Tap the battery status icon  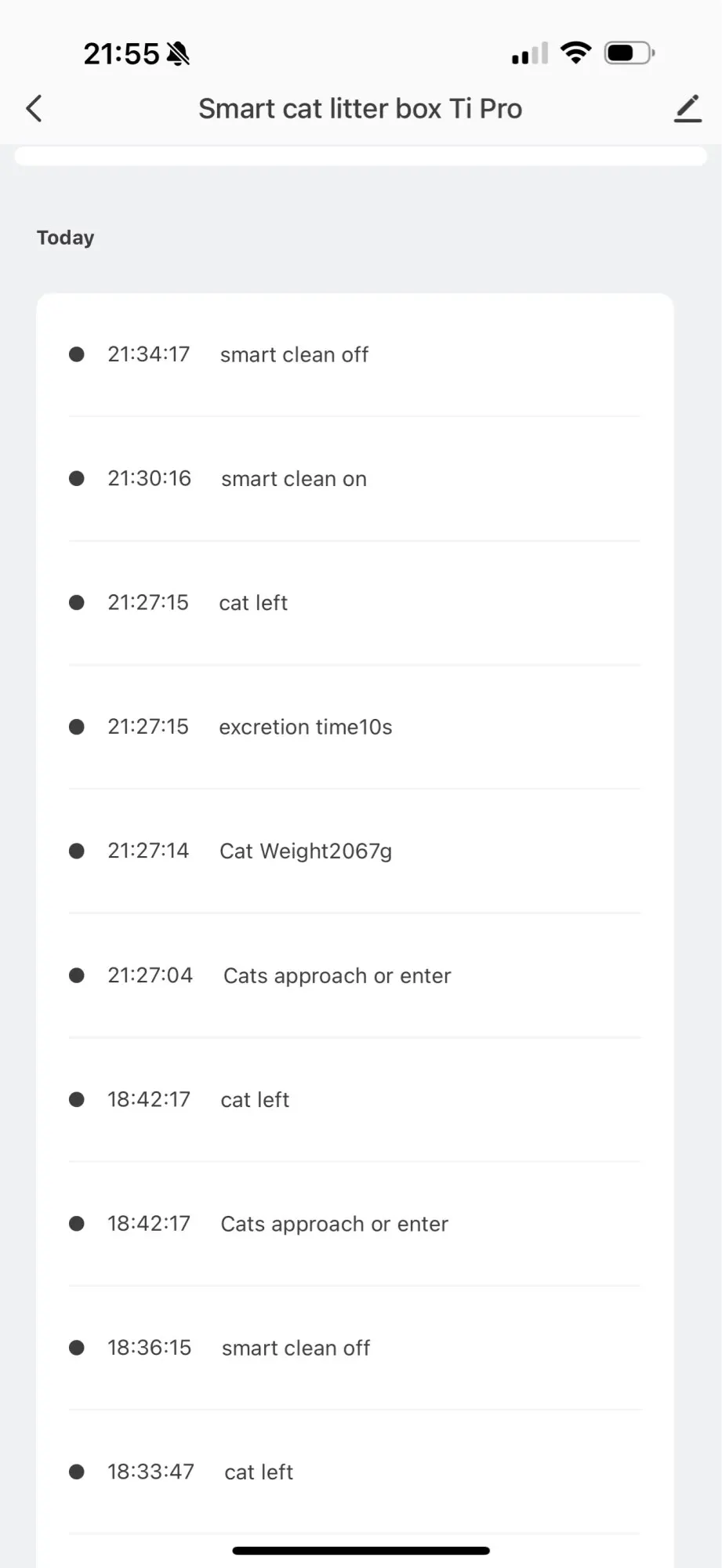point(629,53)
